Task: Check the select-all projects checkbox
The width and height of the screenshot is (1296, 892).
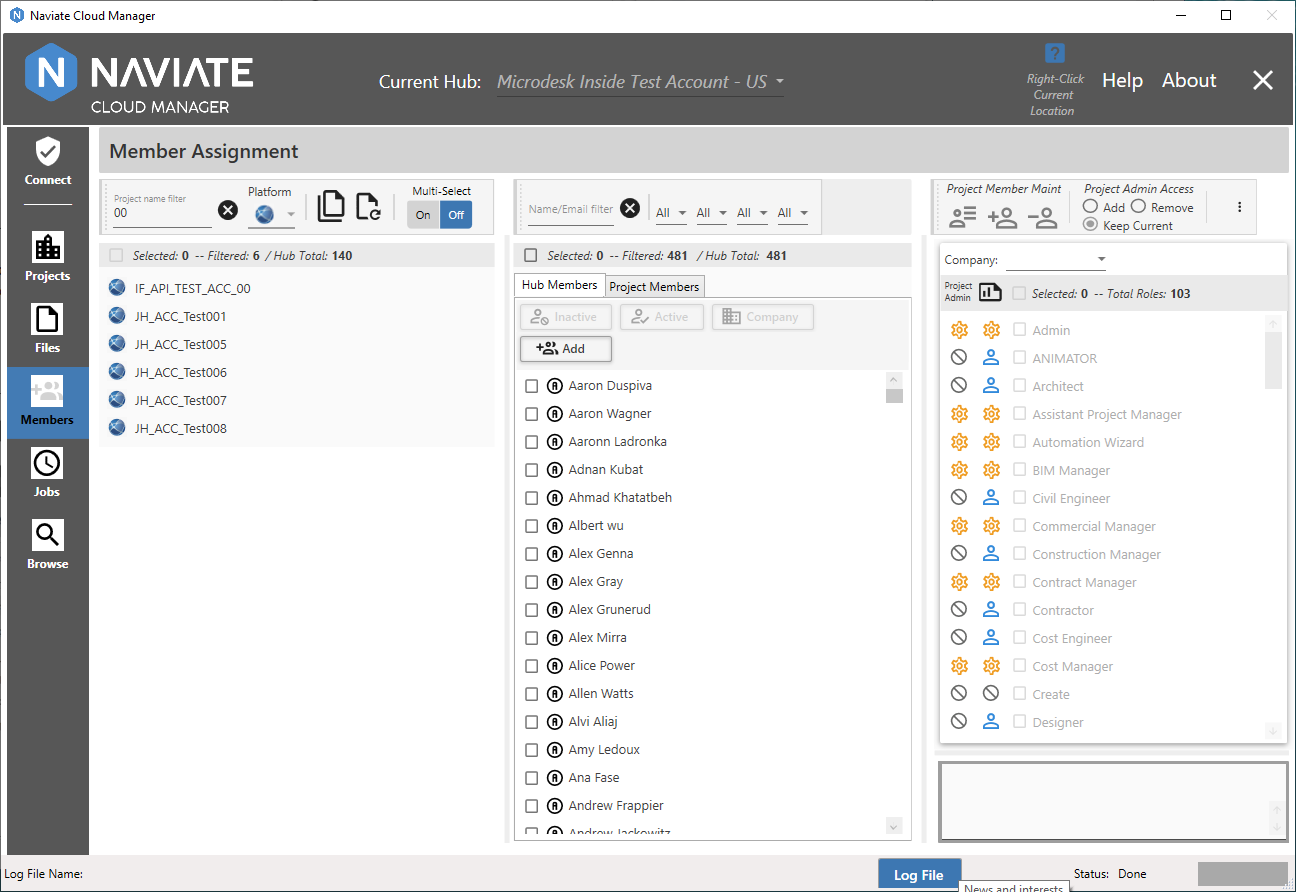Action: [116, 256]
